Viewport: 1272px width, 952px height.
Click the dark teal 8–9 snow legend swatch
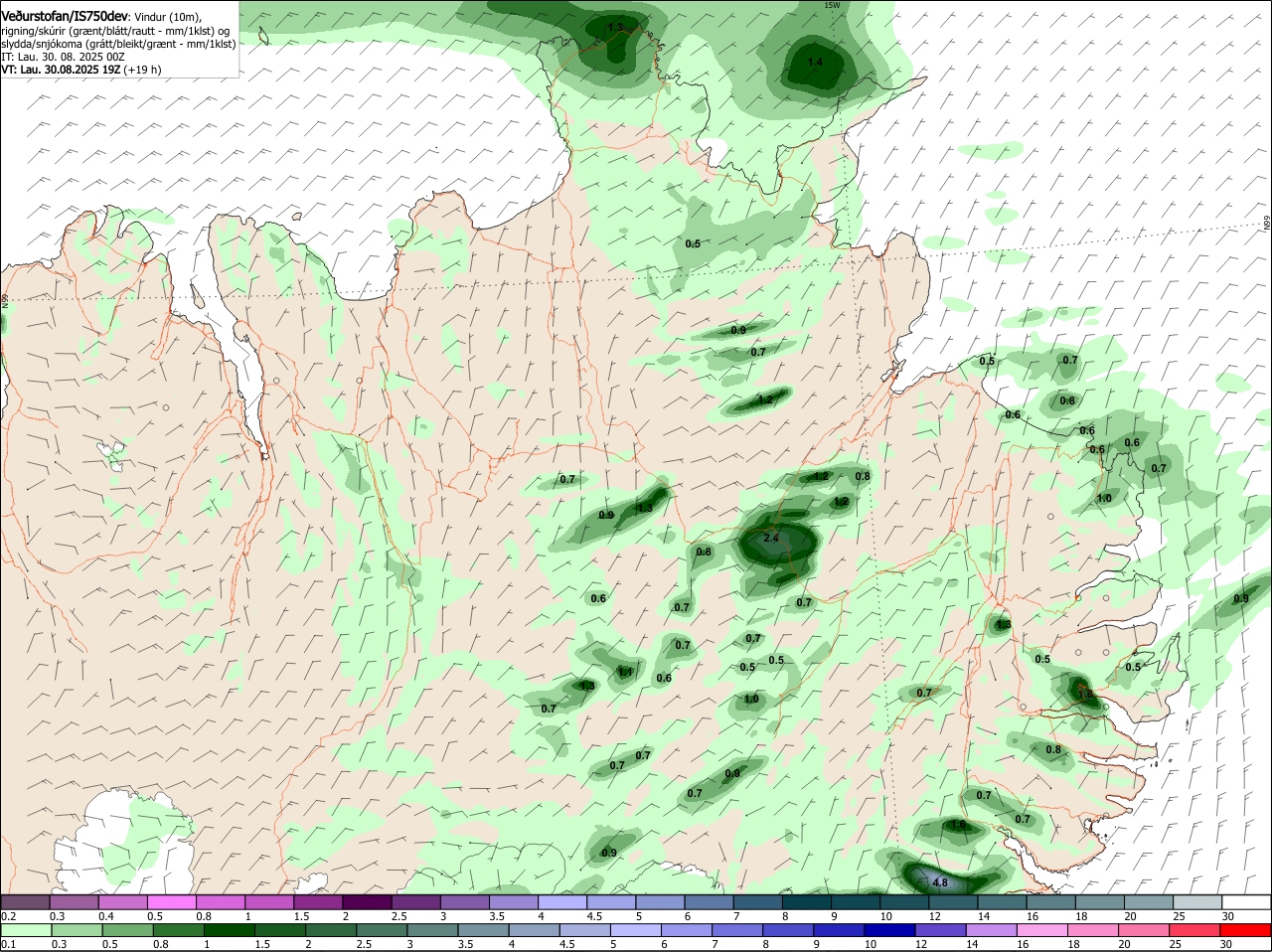[x=806, y=901]
